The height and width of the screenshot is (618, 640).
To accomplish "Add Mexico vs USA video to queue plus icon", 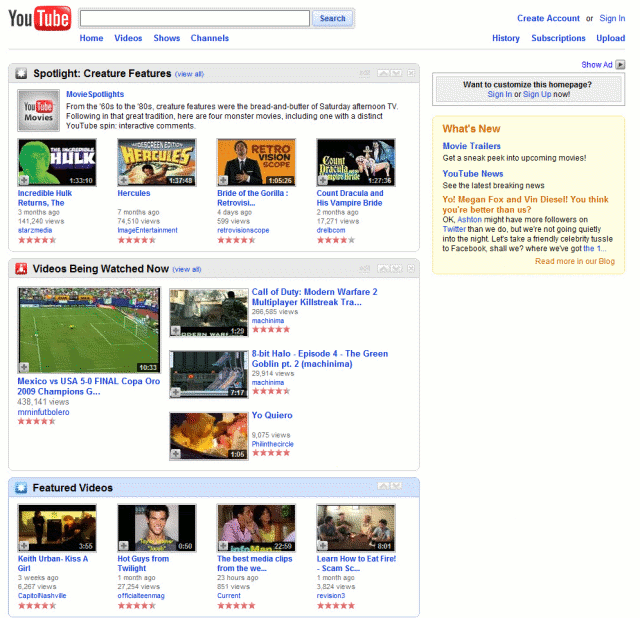I will point(24,367).
